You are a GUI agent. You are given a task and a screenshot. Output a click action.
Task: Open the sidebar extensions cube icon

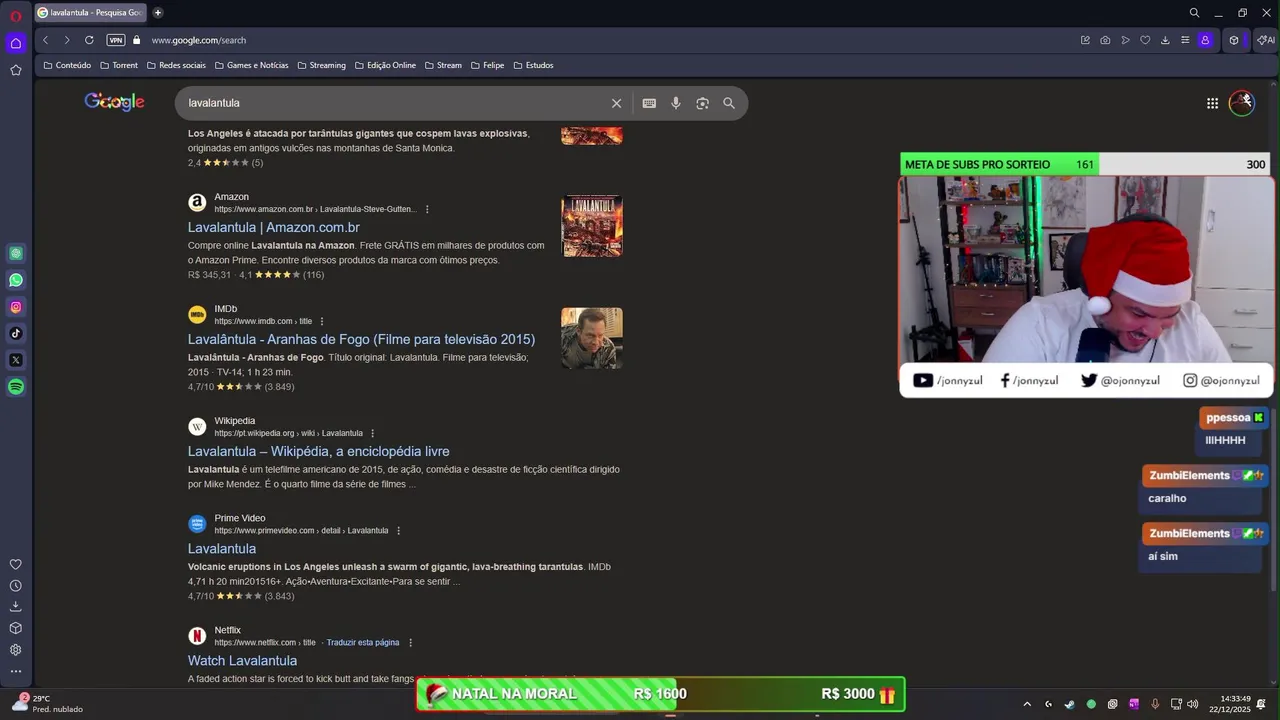coord(15,628)
